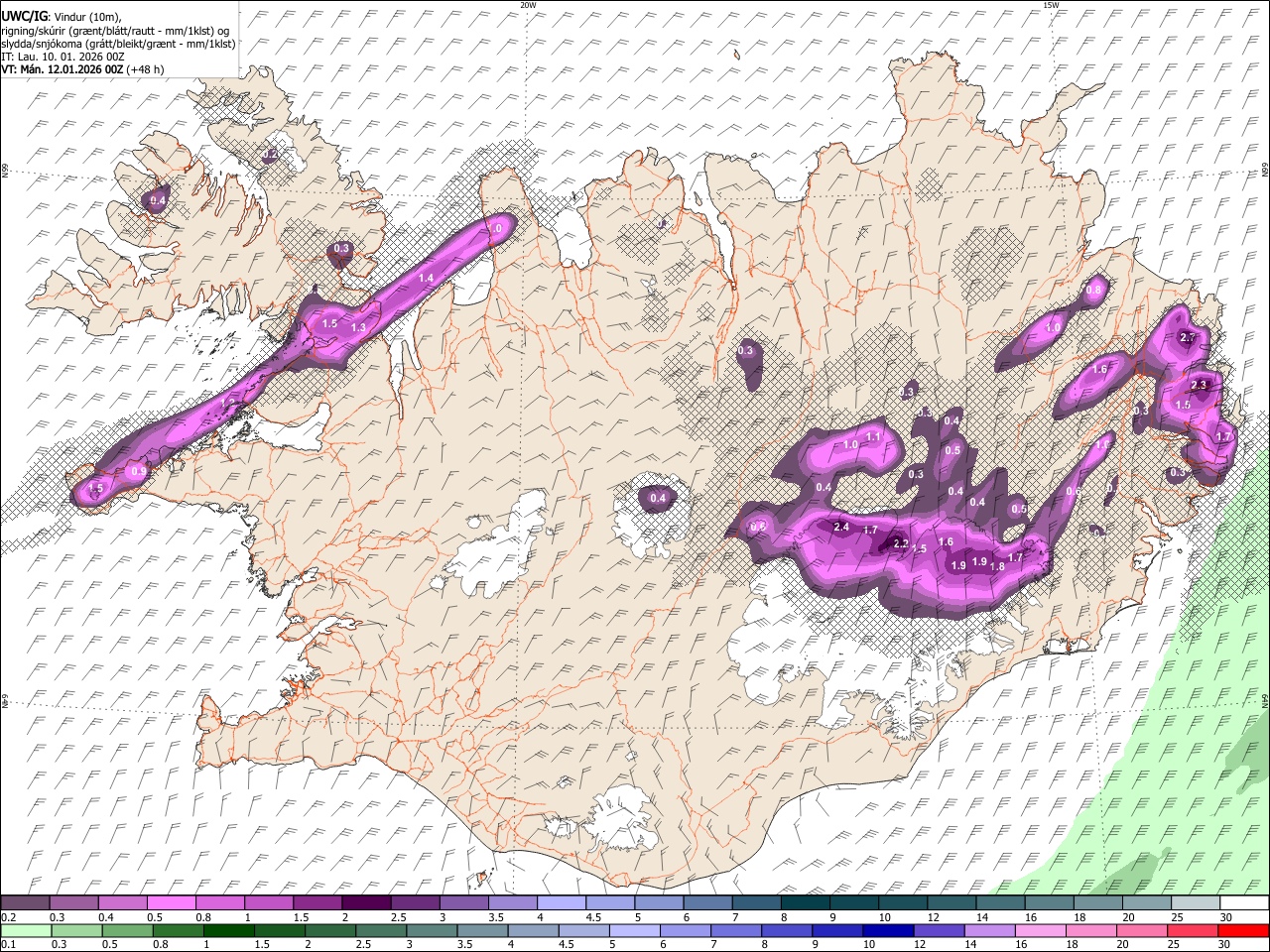1270x952 pixels.
Task: Click the 2.2 snowfall value on the map
Action: tap(901, 543)
